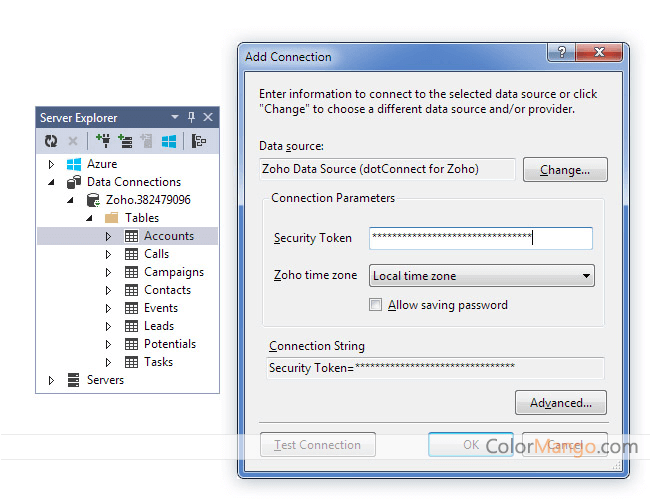
Task: Select the Campaigns table label
Action: point(174,272)
